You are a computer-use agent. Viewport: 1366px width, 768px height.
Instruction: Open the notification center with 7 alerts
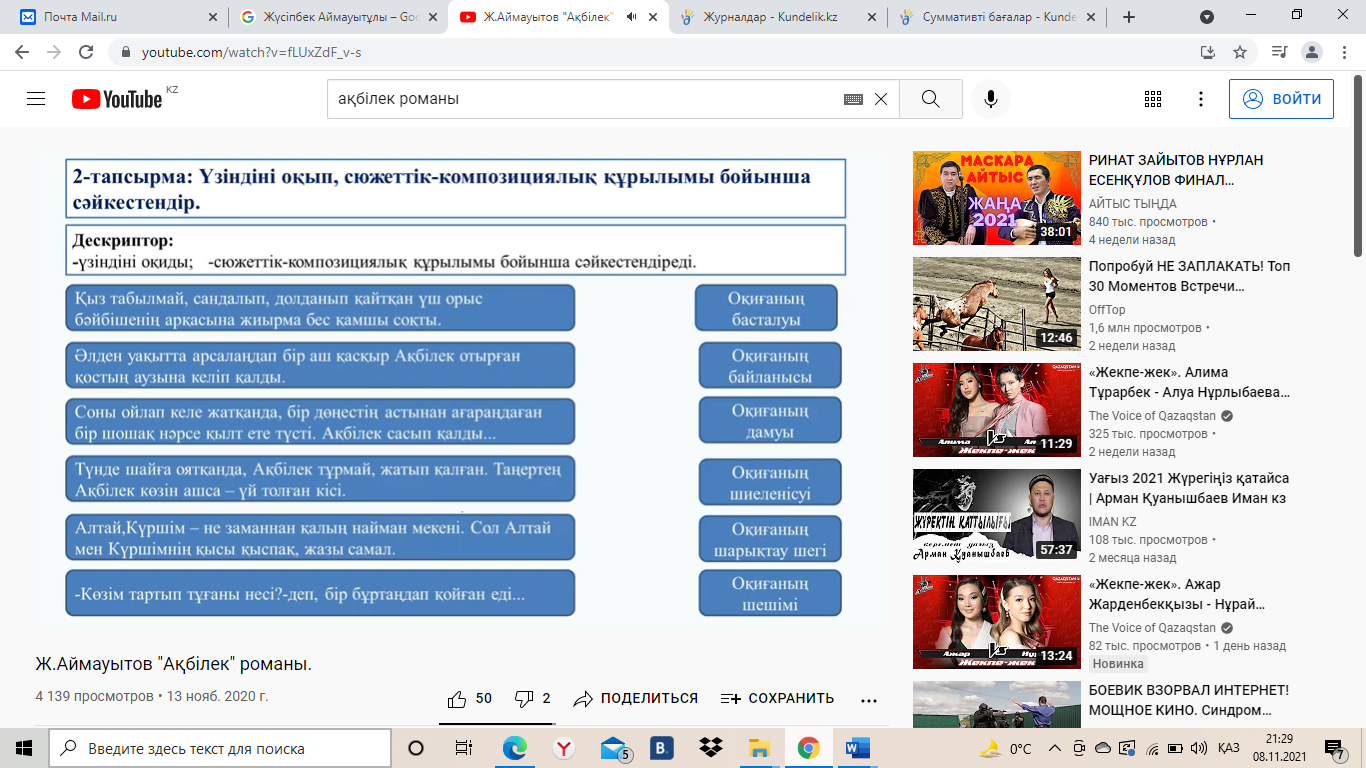[x=1335, y=748]
